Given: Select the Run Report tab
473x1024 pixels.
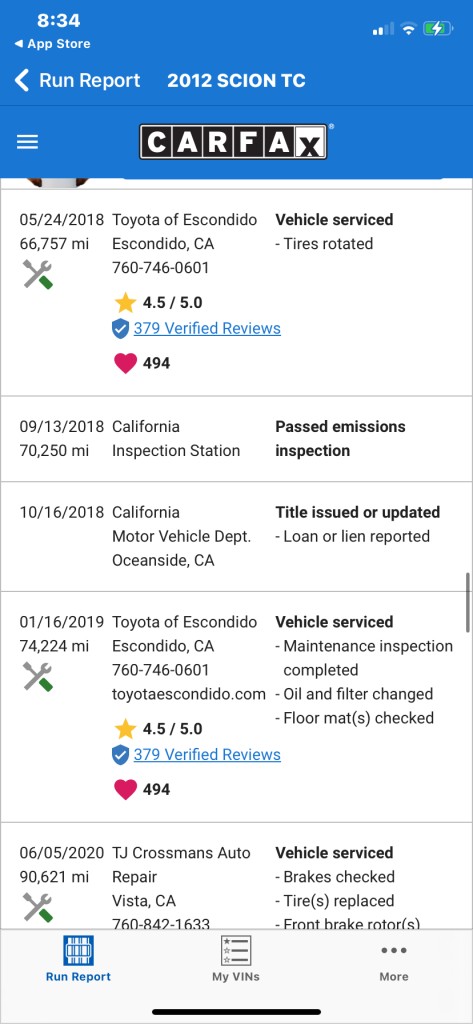Looking at the screenshot, I should pyautogui.click(x=78, y=959).
